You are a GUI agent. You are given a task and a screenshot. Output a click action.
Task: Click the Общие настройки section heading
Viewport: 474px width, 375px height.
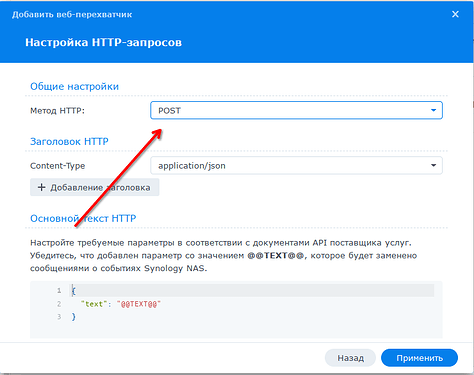pos(74,86)
